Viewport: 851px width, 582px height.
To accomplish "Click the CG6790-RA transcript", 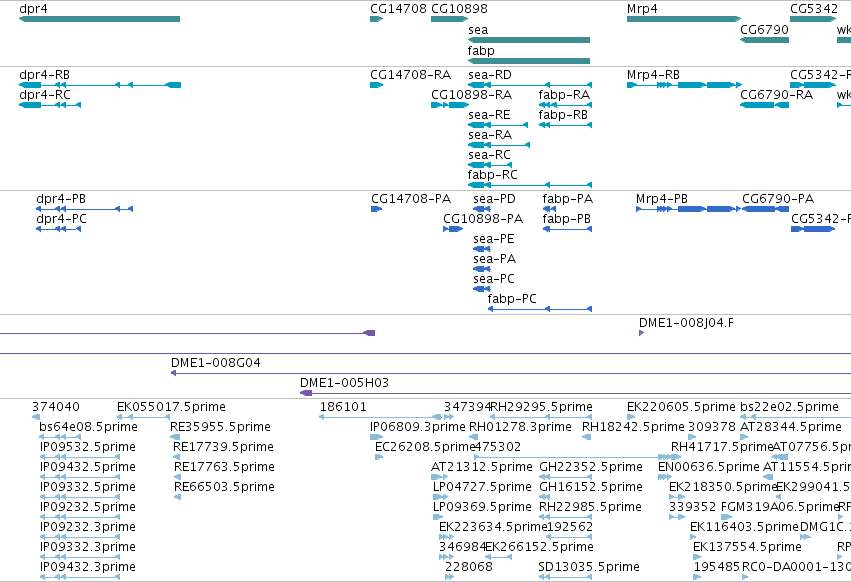I will coord(764,105).
